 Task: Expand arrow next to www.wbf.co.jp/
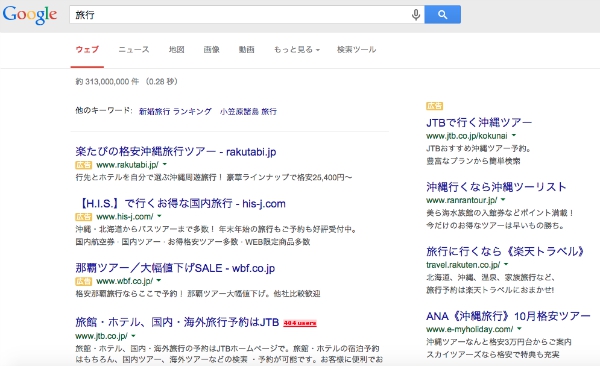point(159,281)
